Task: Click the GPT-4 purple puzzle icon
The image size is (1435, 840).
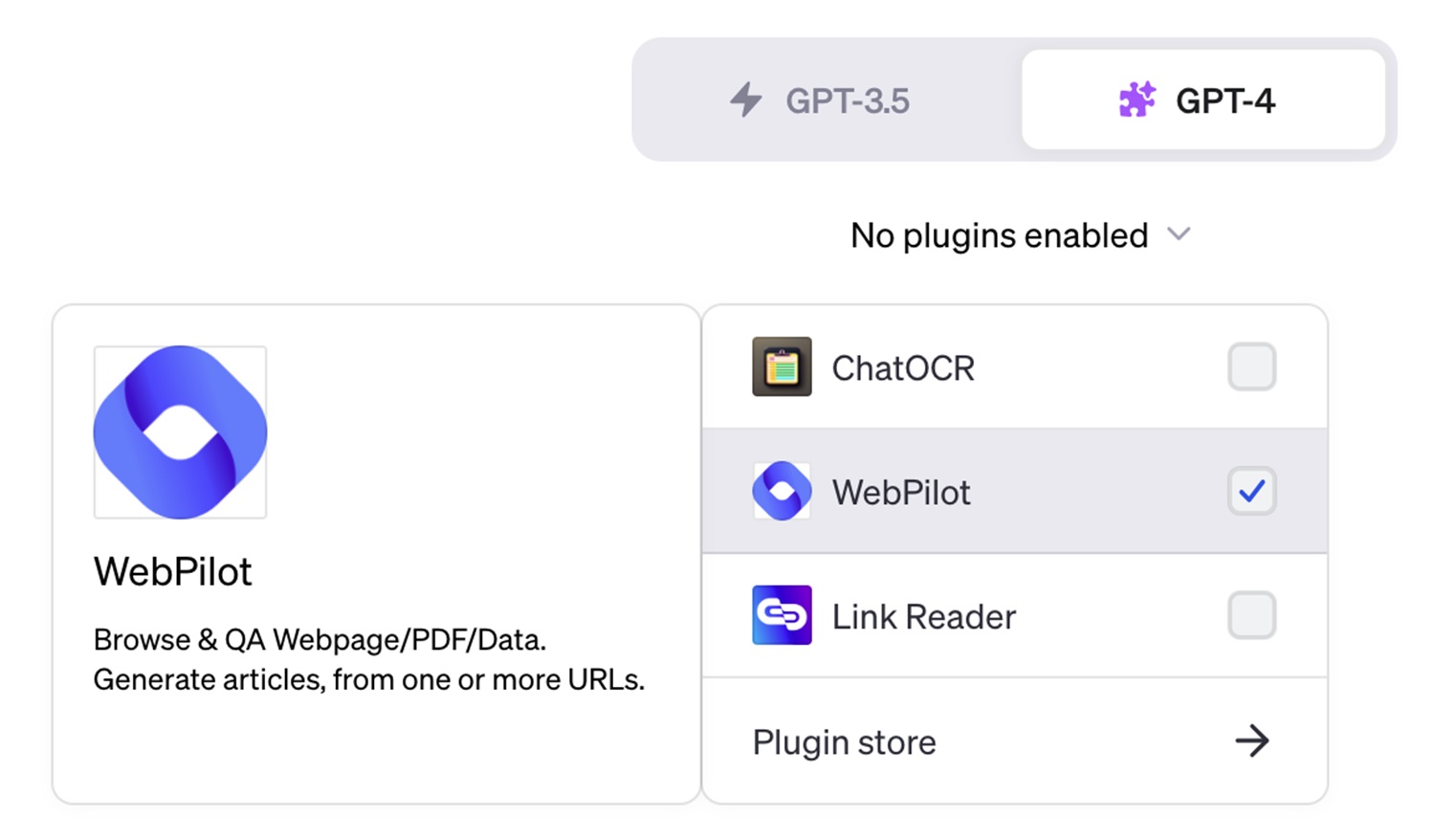Action: click(1137, 99)
